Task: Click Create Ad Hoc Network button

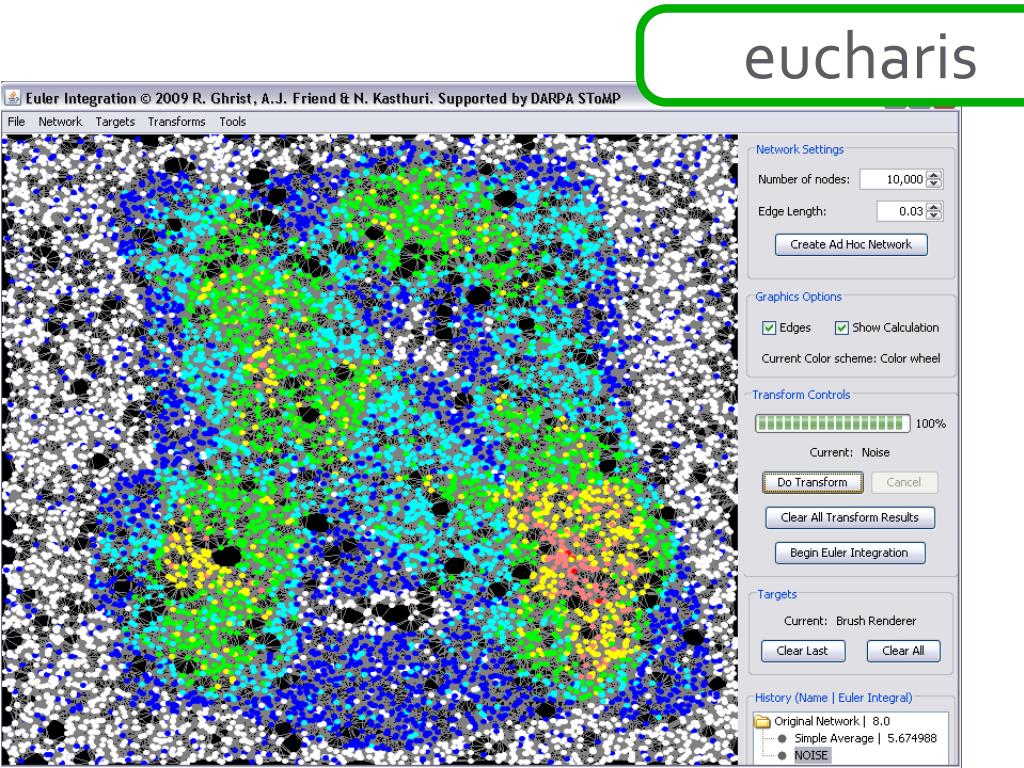Action: click(x=851, y=244)
